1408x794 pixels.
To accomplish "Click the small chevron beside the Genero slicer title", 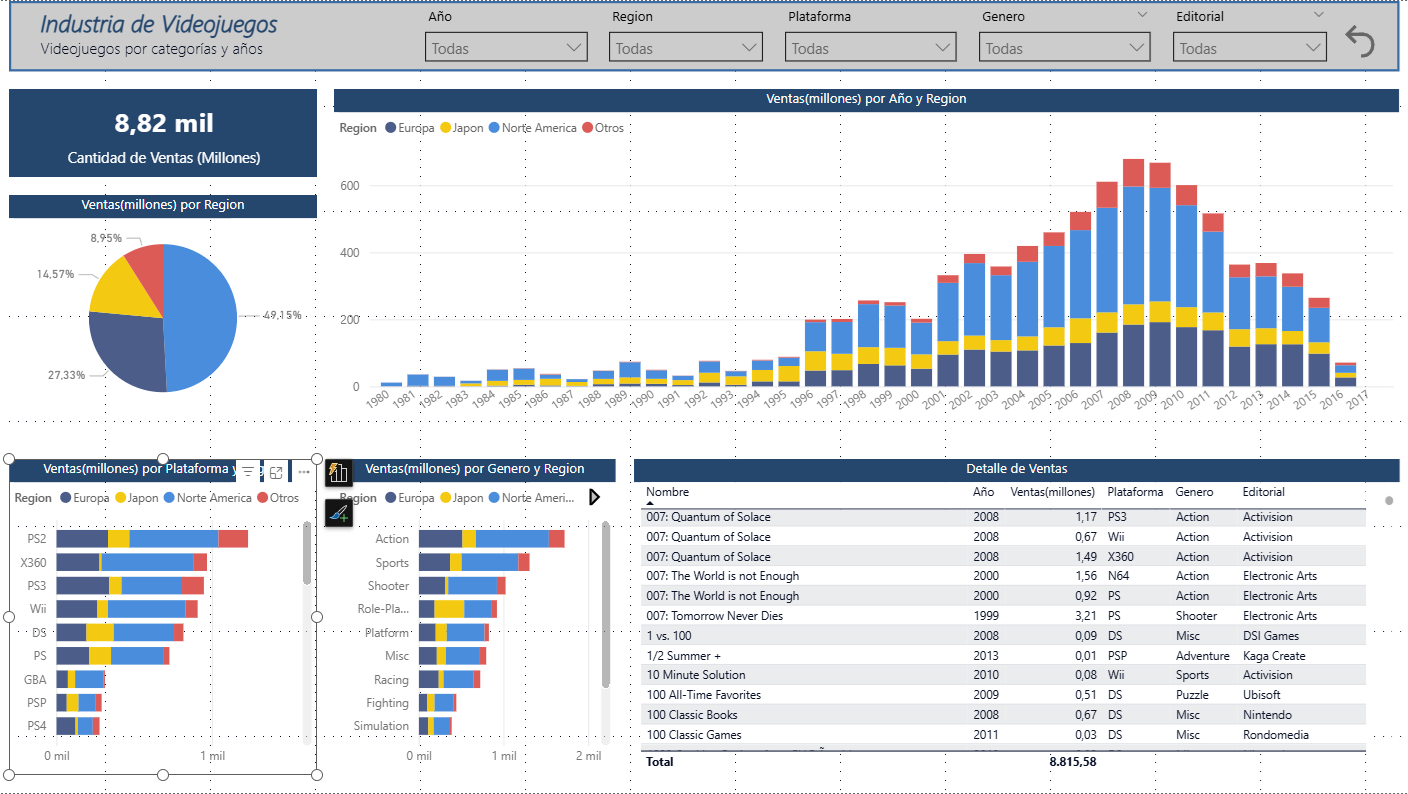I will [1142, 15].
